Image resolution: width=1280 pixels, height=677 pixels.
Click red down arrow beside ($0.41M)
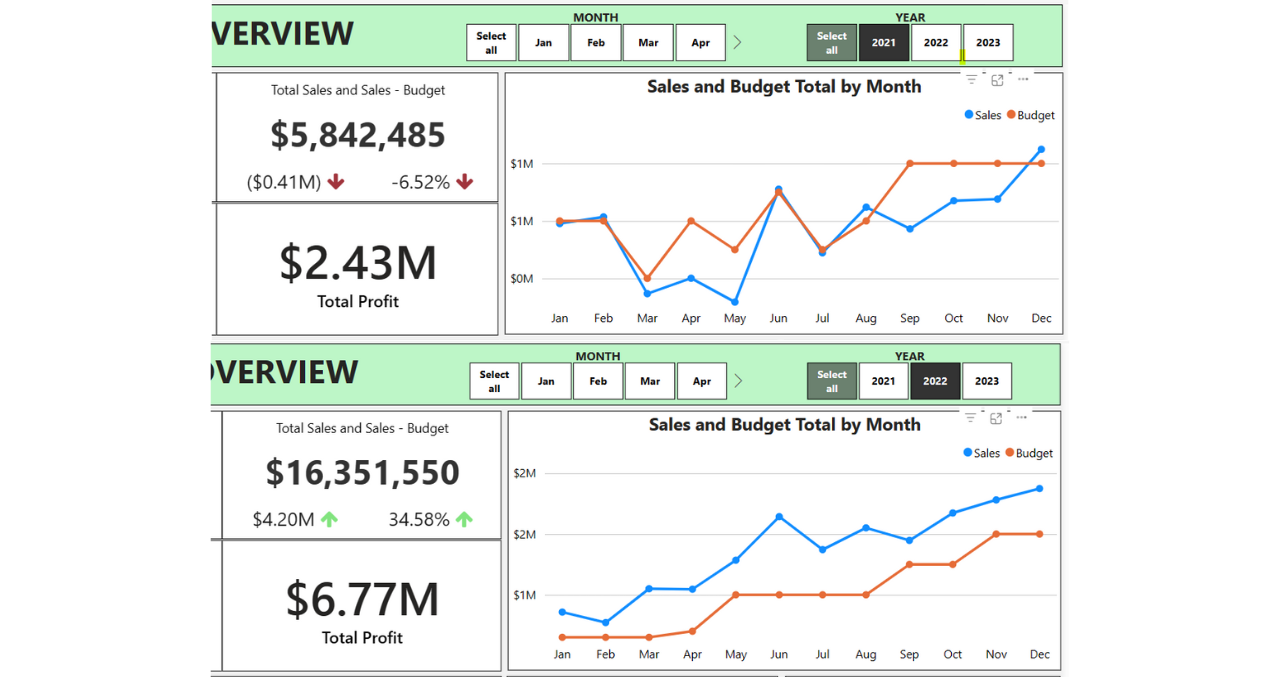click(x=336, y=182)
